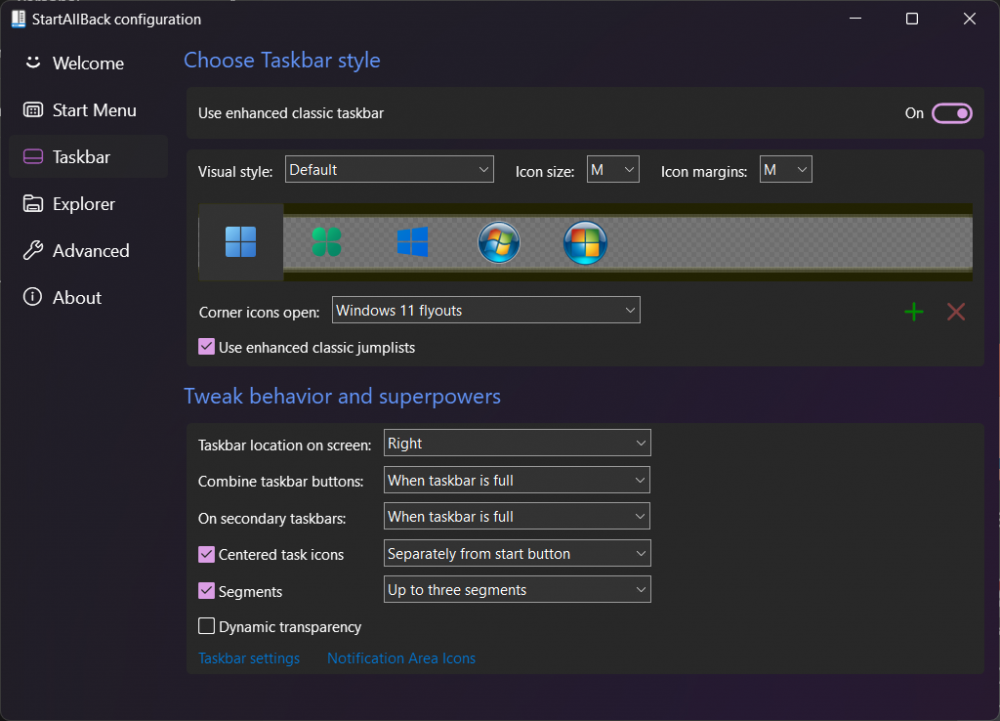The height and width of the screenshot is (721, 1000).
Task: Turn off the enhanced classic taskbar switch
Action: (x=951, y=113)
